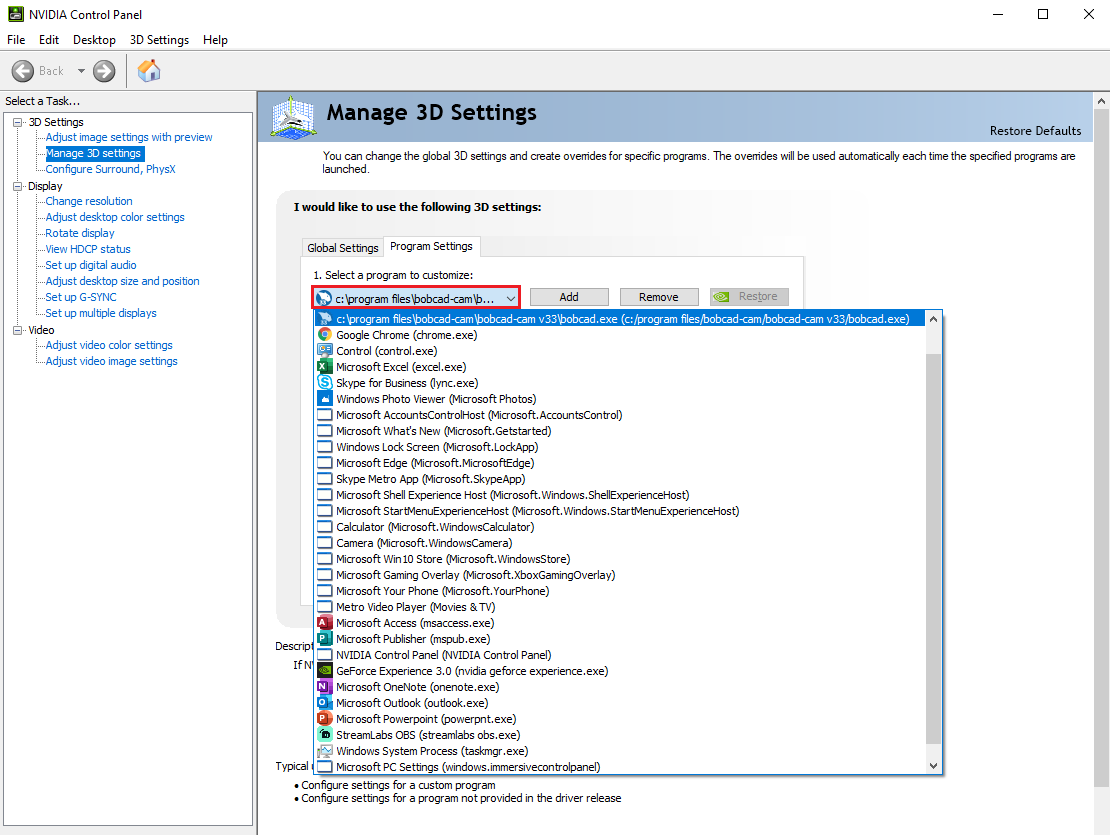Click the Microsoft OneNote icon
The image size is (1110, 835).
coord(324,687)
